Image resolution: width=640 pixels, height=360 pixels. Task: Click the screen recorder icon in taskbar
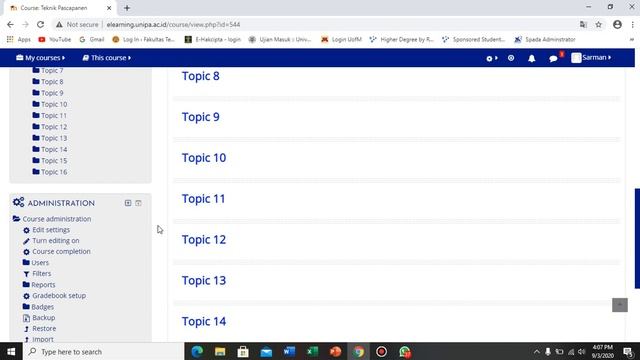[381, 351]
